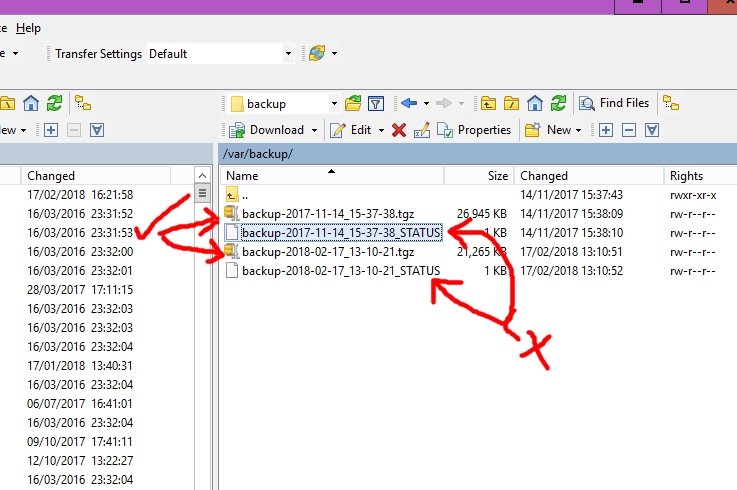Click the red X Delete icon

coord(399,130)
